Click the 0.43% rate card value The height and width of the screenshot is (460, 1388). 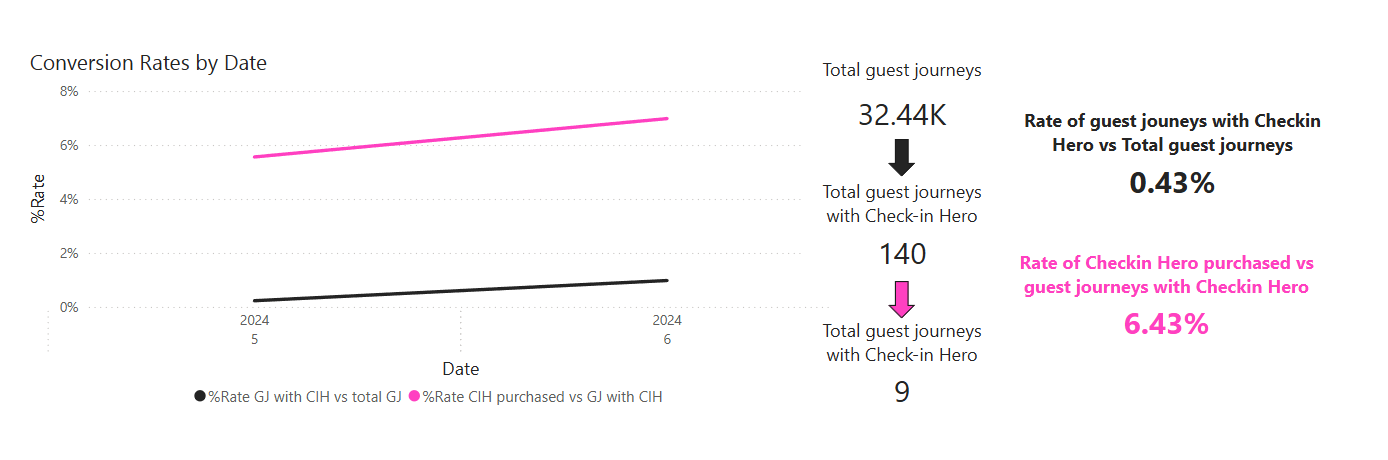pyautogui.click(x=1172, y=183)
